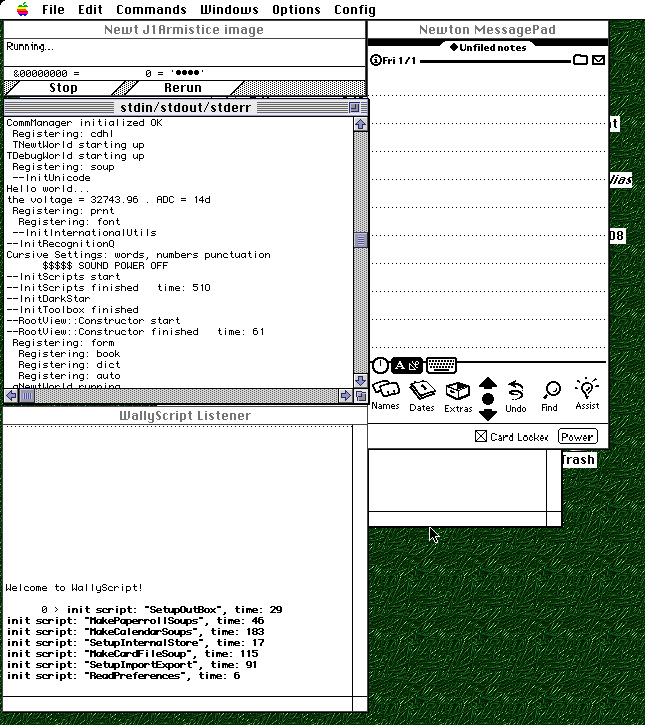Click the Find magnifier icon

point(550,396)
